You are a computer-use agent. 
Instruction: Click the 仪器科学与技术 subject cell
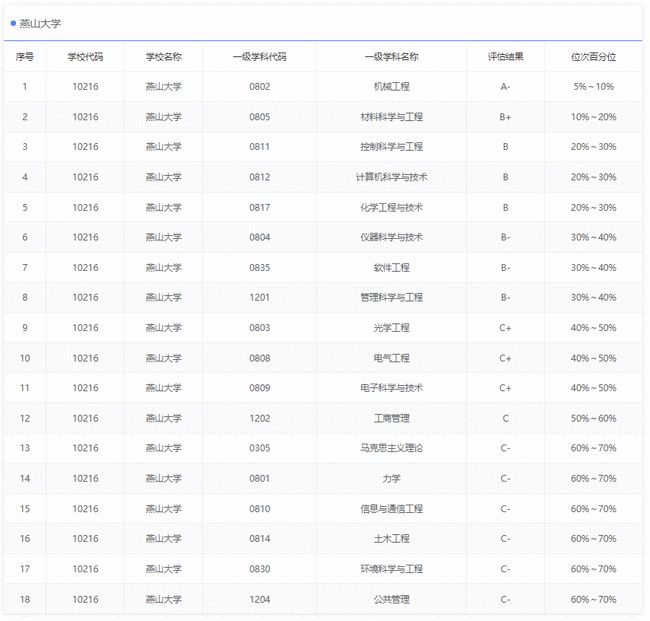pyautogui.click(x=392, y=237)
